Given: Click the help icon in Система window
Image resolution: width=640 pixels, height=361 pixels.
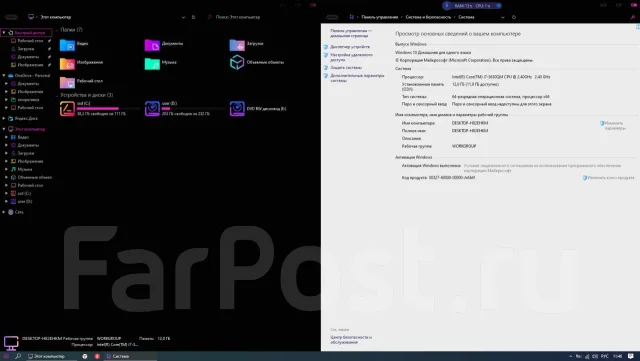Looking at the screenshot, I should tap(638, 27).
